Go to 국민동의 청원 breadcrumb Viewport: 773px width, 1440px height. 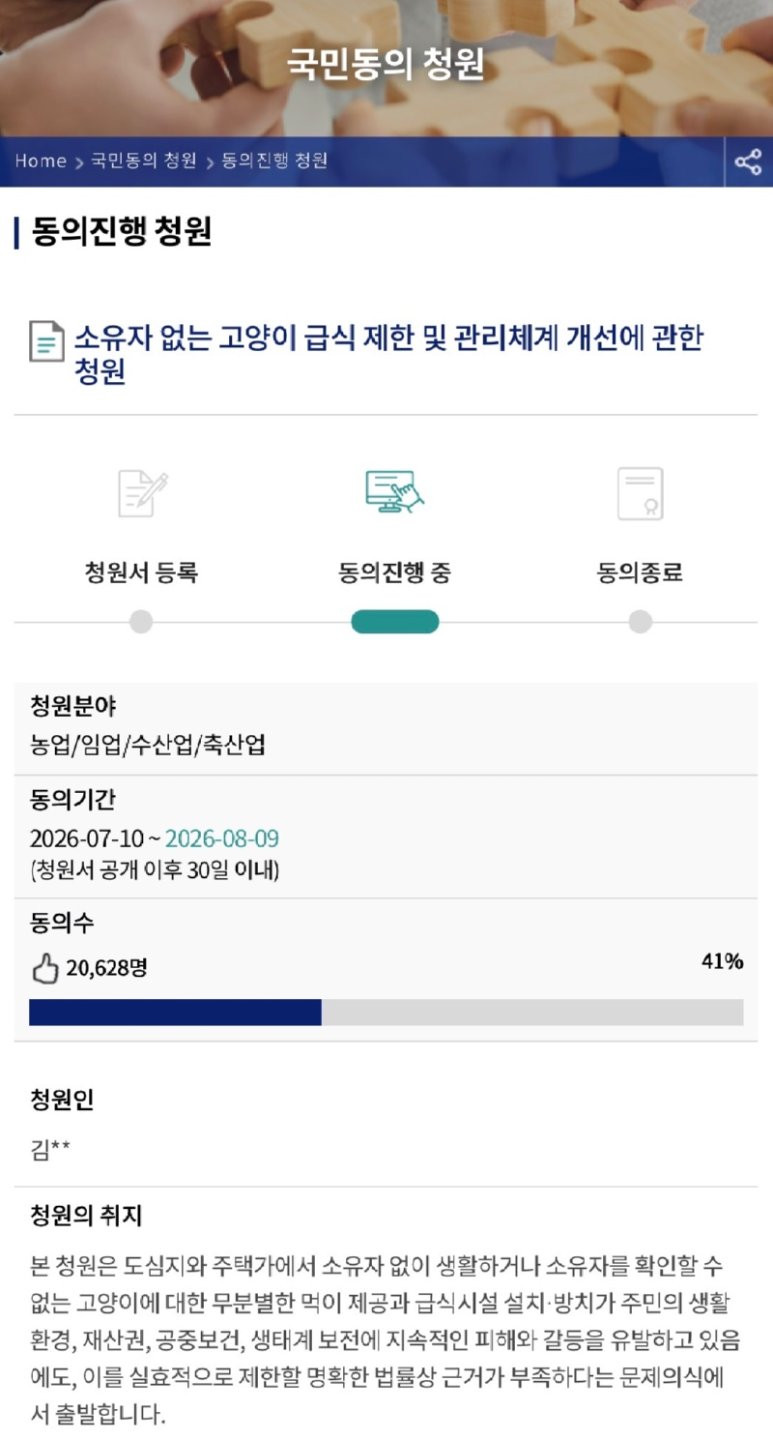pos(143,161)
